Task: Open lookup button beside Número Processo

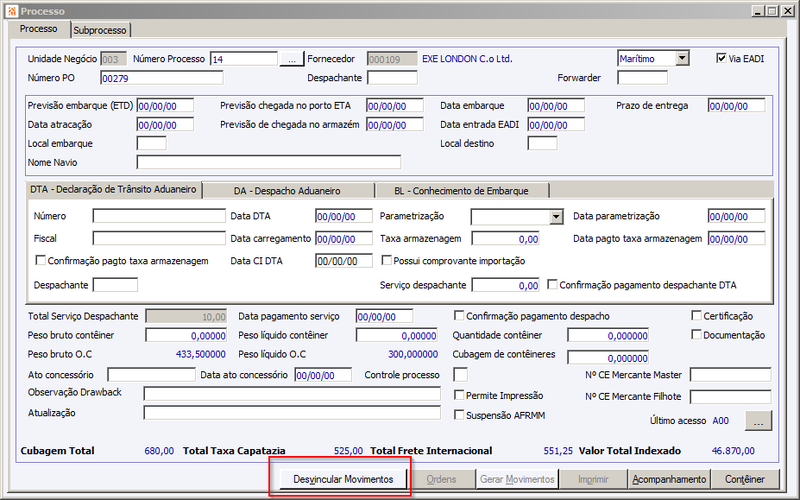Action: click(x=292, y=59)
